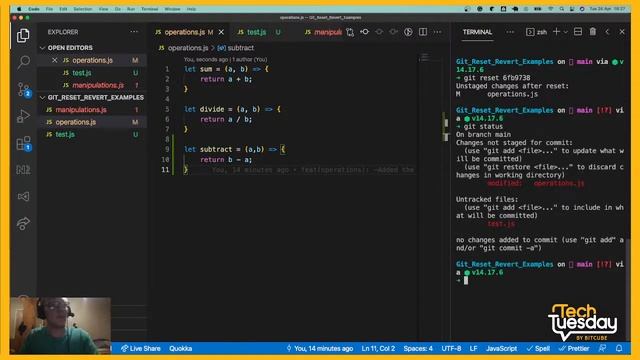Image resolution: width=640 pixels, height=360 pixels.
Task: Select the zsh terminal shell entry
Action: pos(537,32)
